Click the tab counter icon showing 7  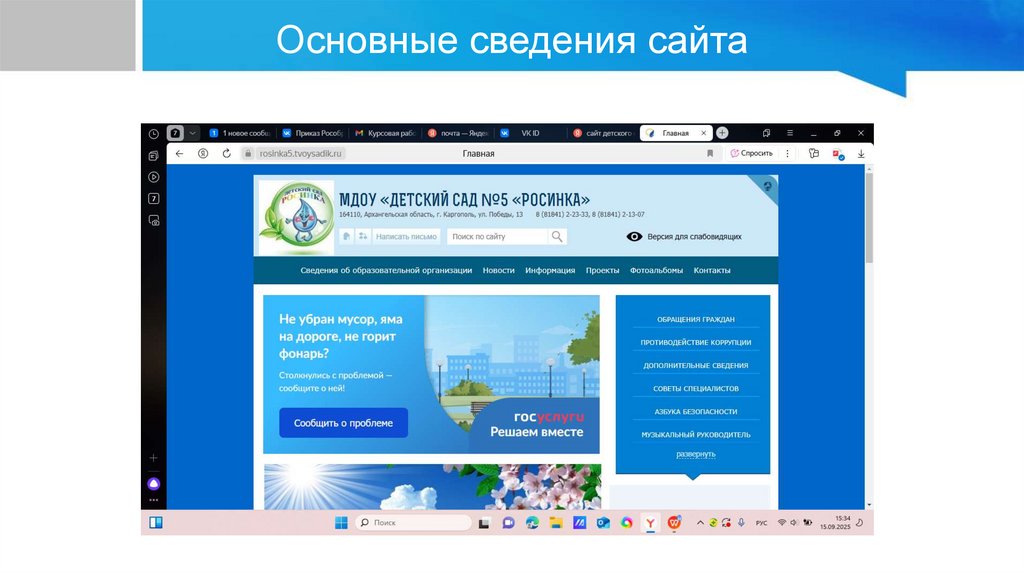[x=175, y=133]
